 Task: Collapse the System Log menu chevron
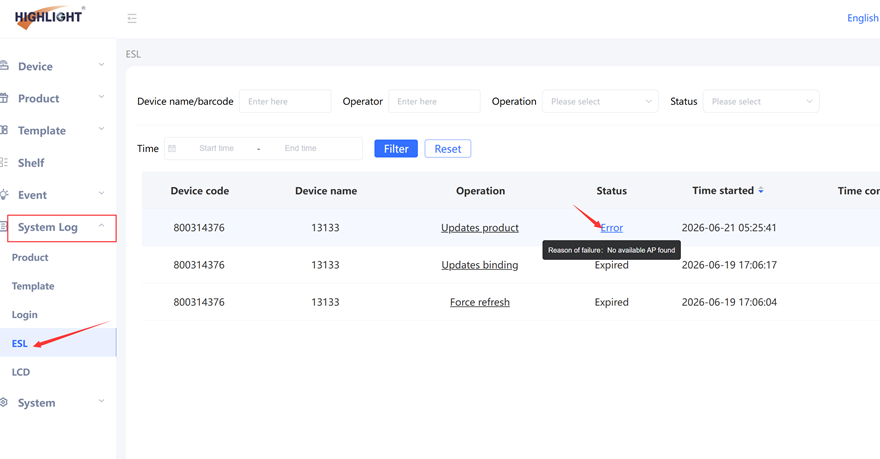(x=102, y=226)
